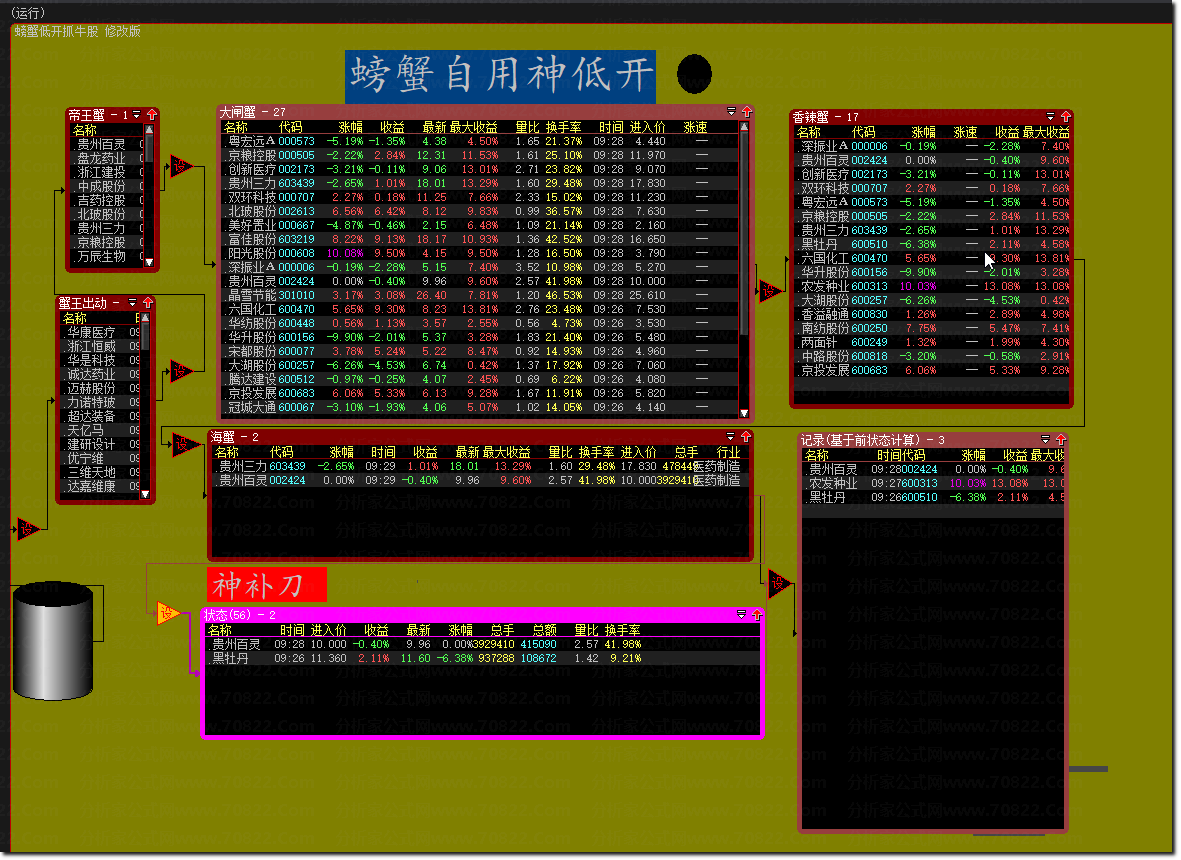
Task: Click the 神补刀 red button
Action: pyautogui.click(x=267, y=584)
